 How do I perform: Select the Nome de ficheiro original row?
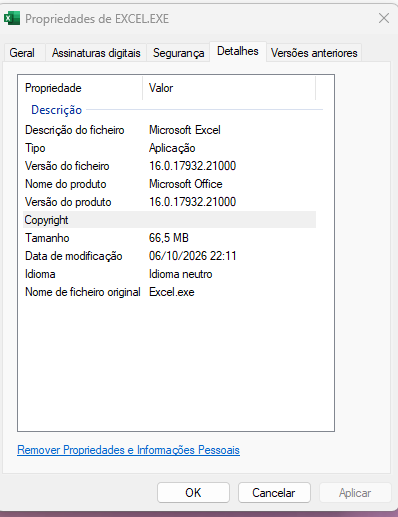tap(169, 292)
